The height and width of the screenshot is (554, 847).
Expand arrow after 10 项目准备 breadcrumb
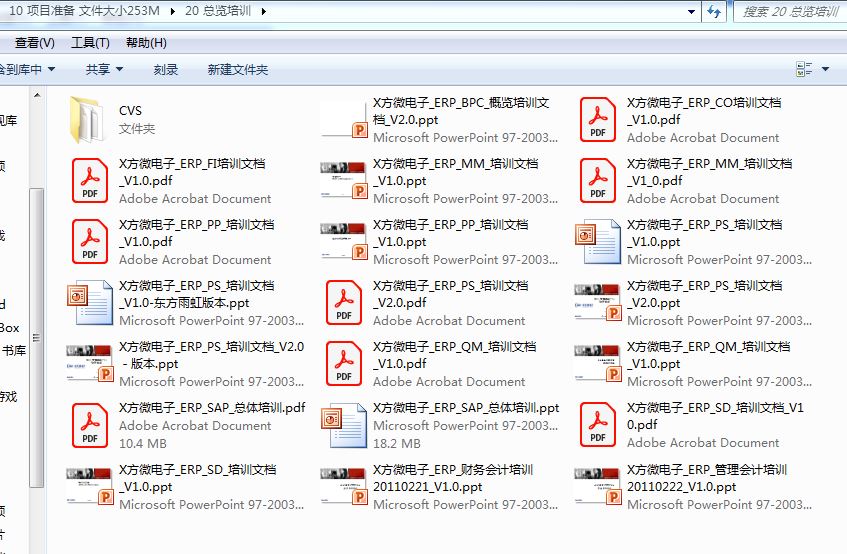point(172,11)
